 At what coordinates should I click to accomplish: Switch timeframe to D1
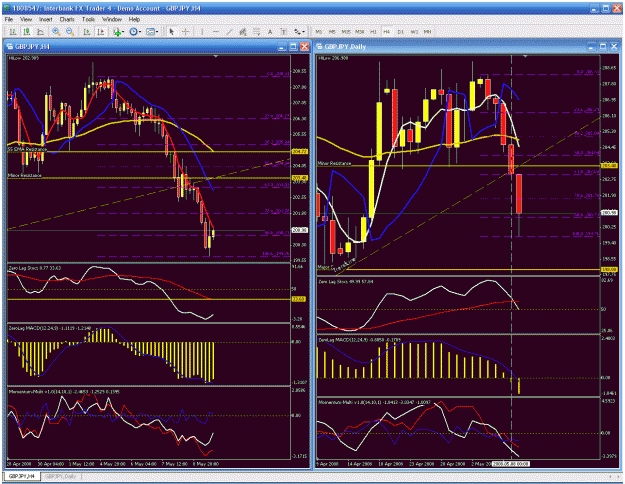click(400, 32)
